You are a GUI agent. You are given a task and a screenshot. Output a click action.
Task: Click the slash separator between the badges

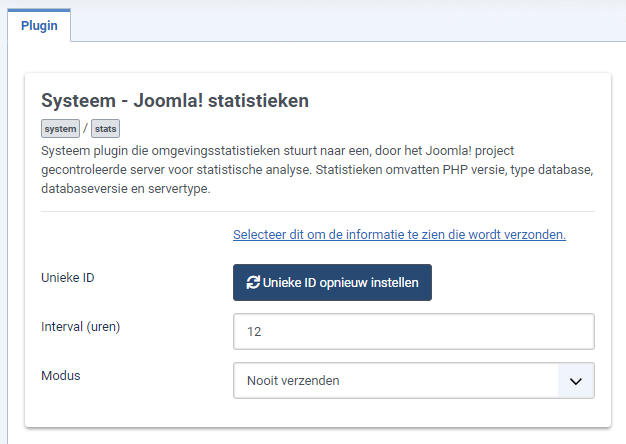[85, 129]
